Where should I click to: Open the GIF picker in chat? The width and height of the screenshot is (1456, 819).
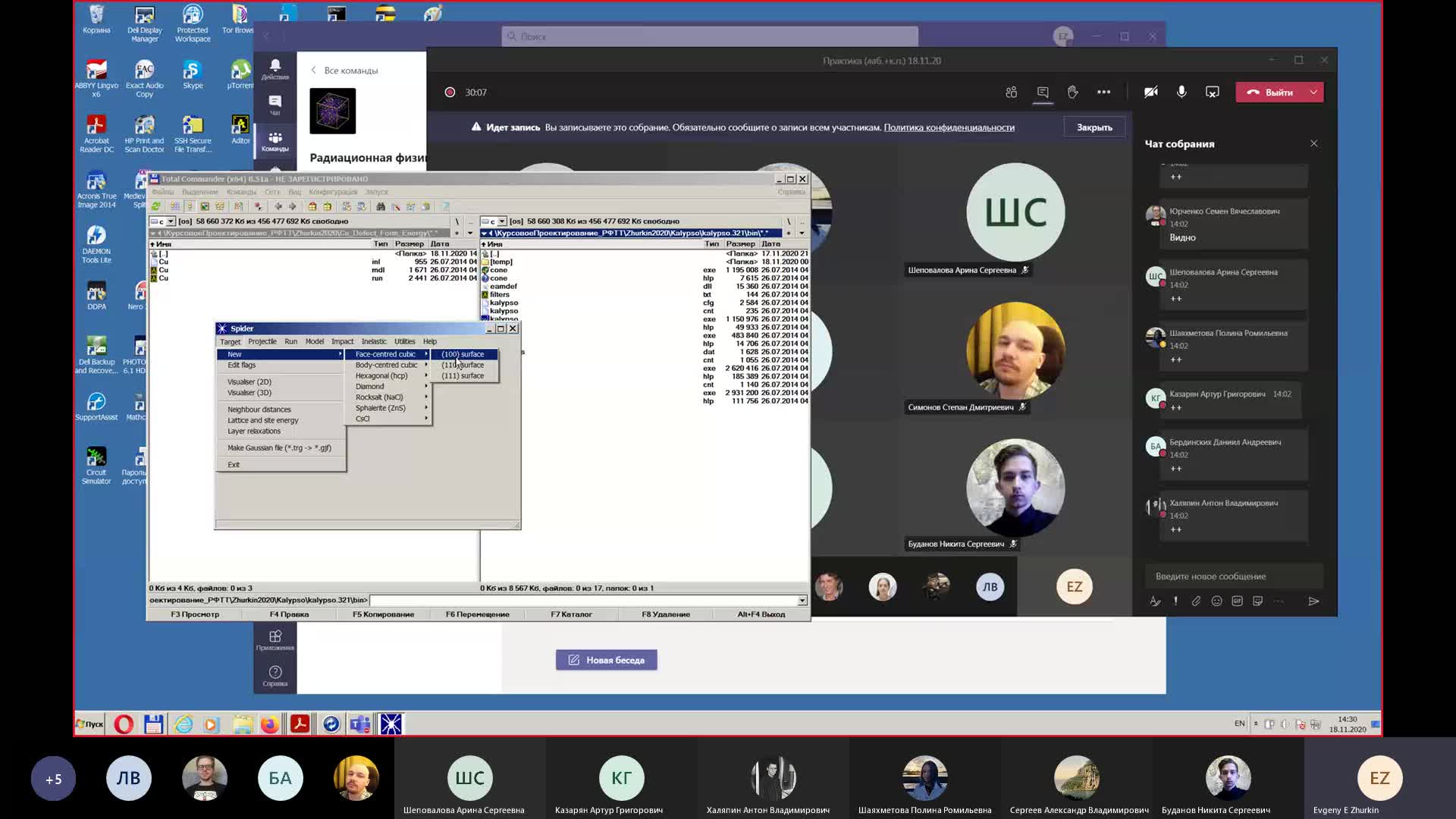[x=1237, y=601]
